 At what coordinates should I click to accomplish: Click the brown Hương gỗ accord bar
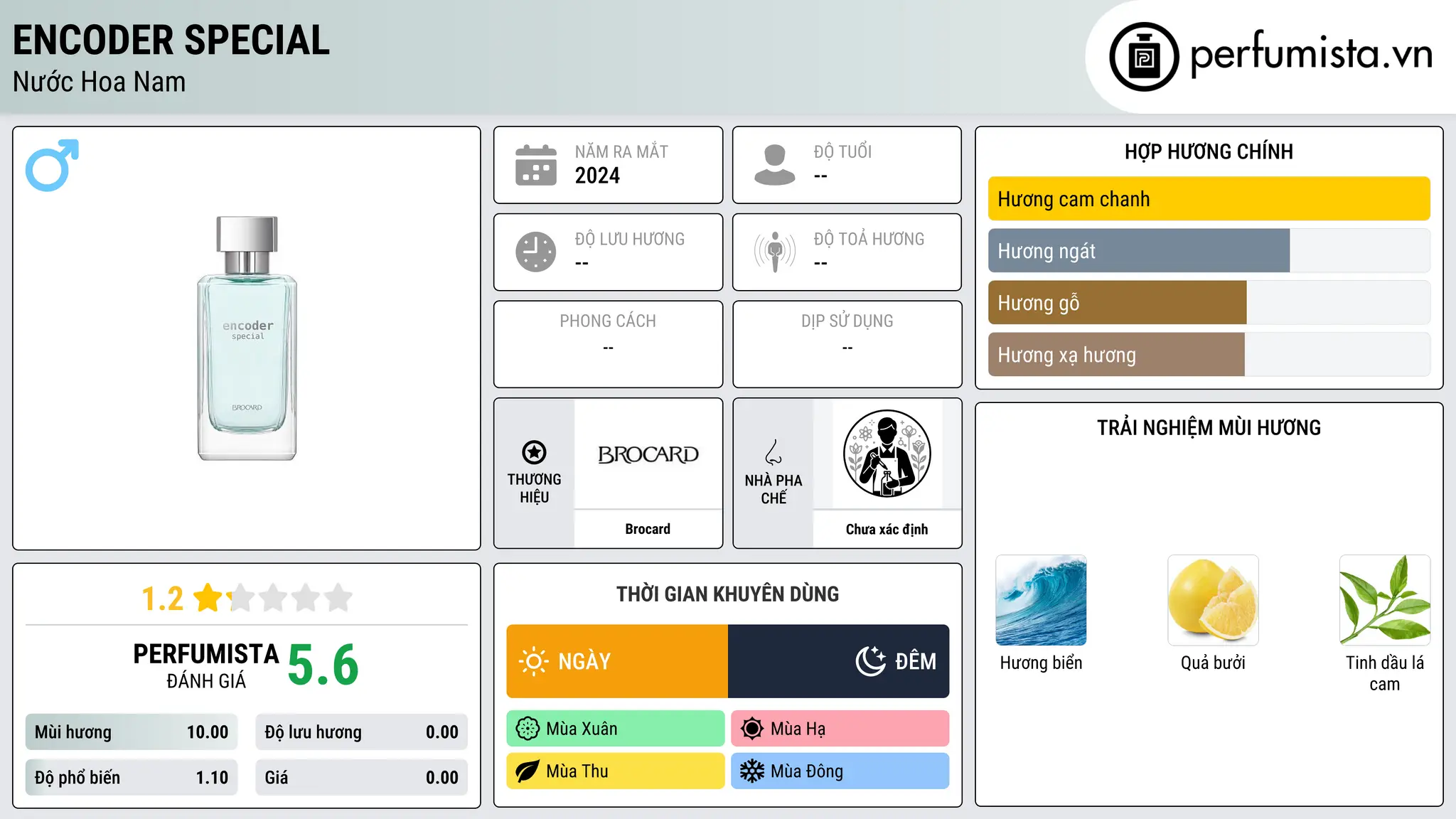click(x=1118, y=303)
